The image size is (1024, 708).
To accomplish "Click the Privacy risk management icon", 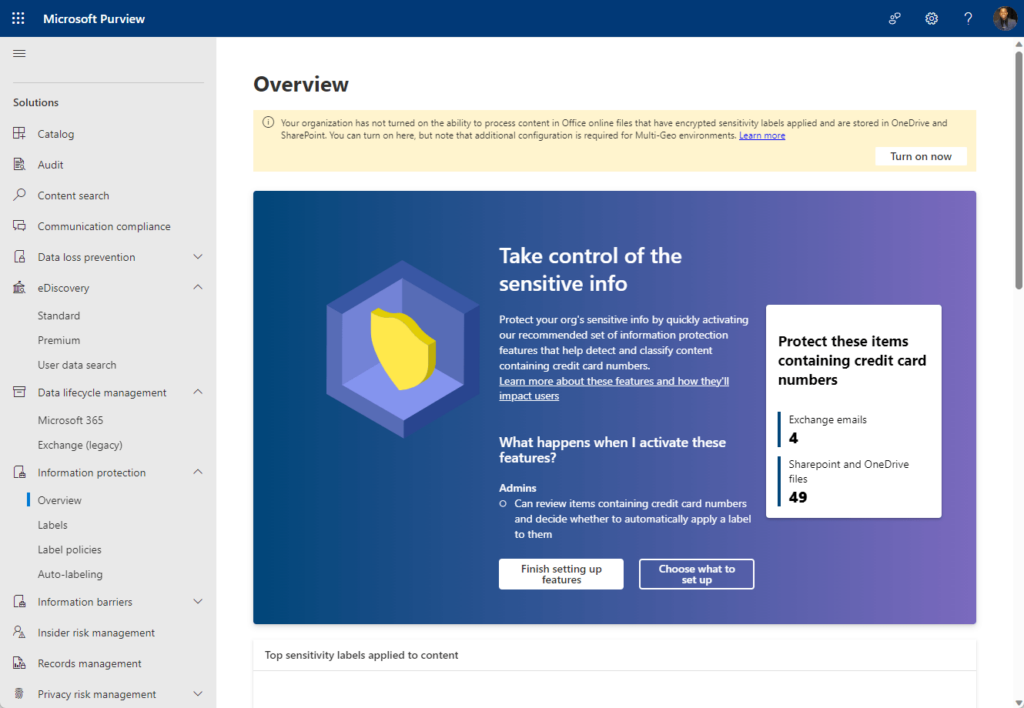I will 20,694.
